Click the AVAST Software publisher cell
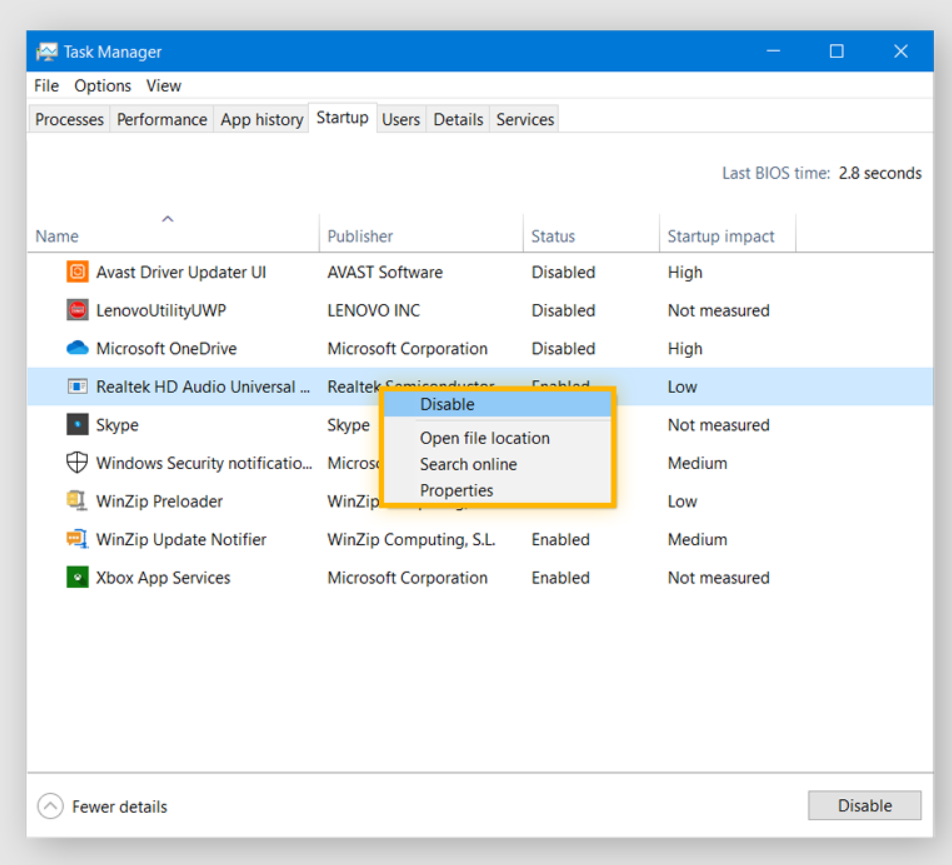952x865 pixels. click(385, 272)
